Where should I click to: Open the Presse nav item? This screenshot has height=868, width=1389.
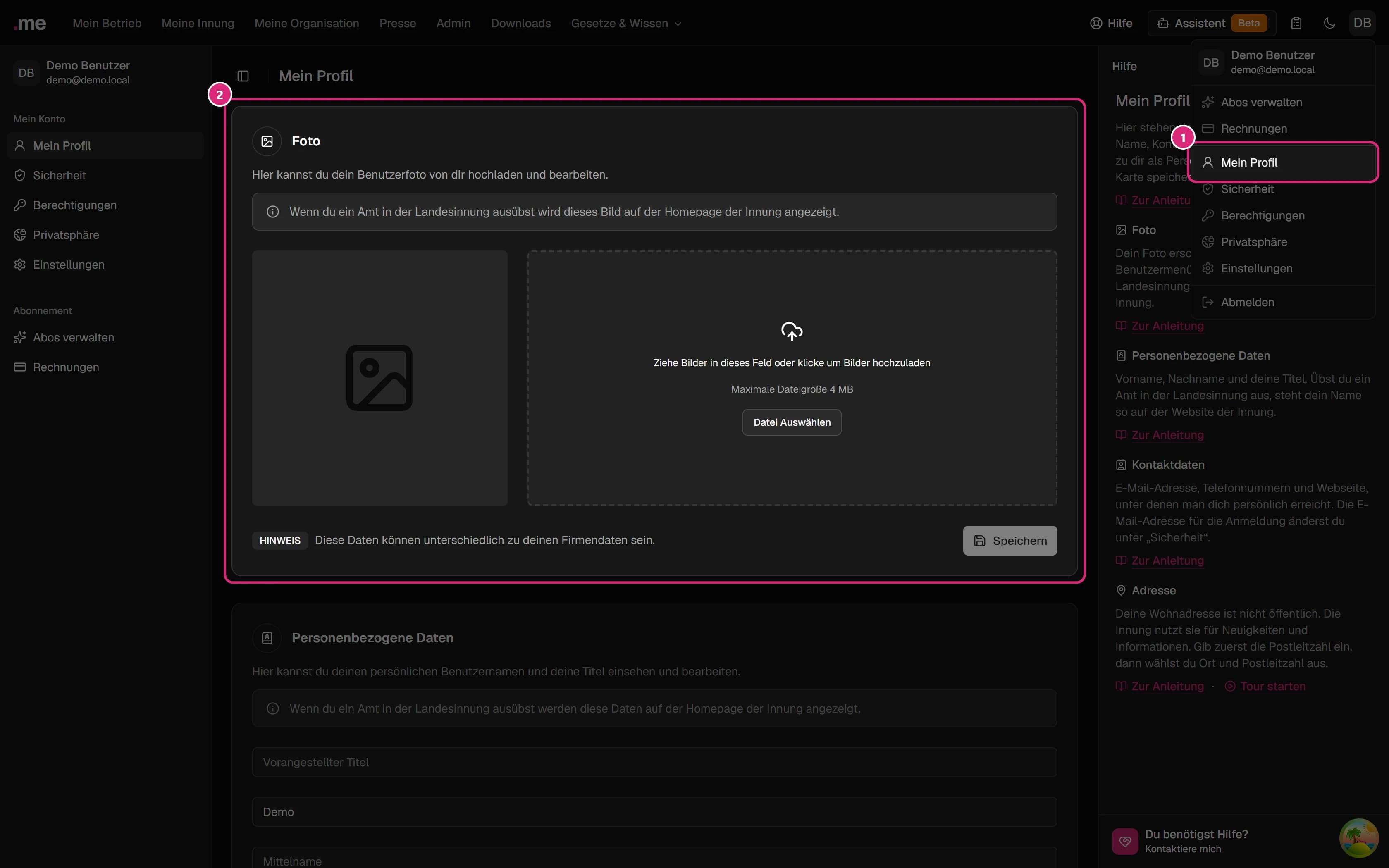coord(397,24)
